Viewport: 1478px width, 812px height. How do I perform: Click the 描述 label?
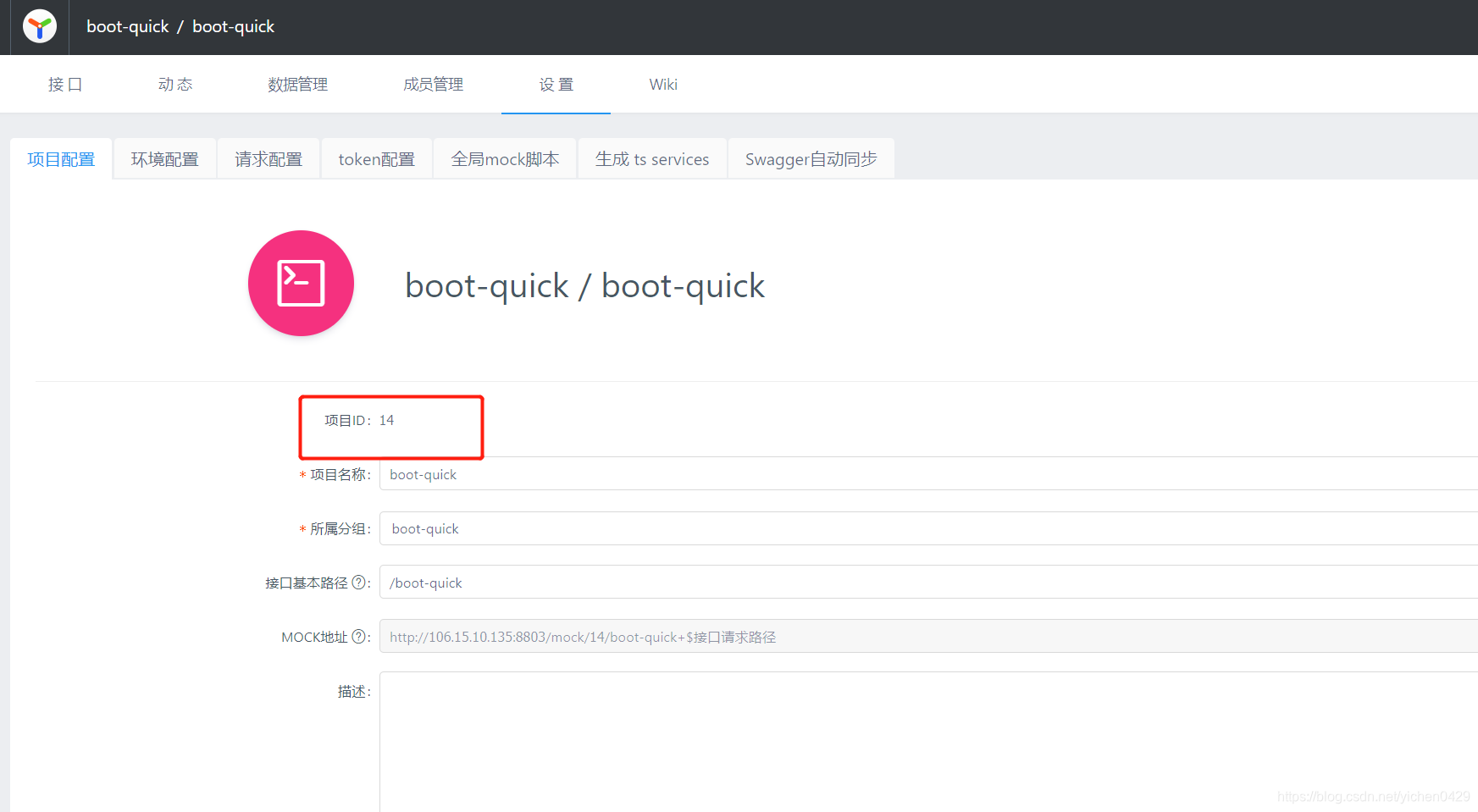[353, 692]
